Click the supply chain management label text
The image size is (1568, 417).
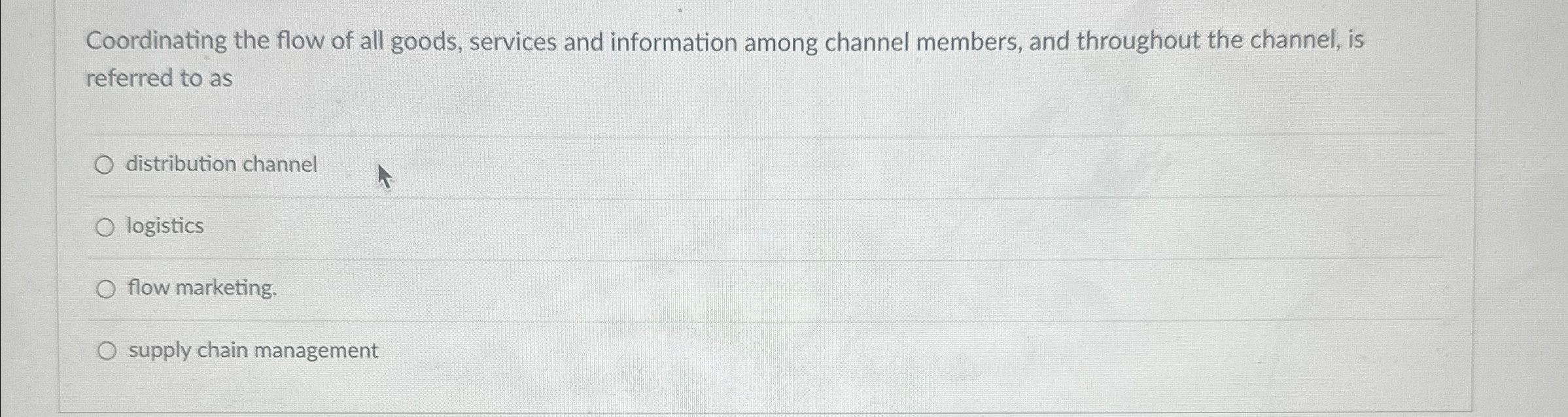point(253,350)
